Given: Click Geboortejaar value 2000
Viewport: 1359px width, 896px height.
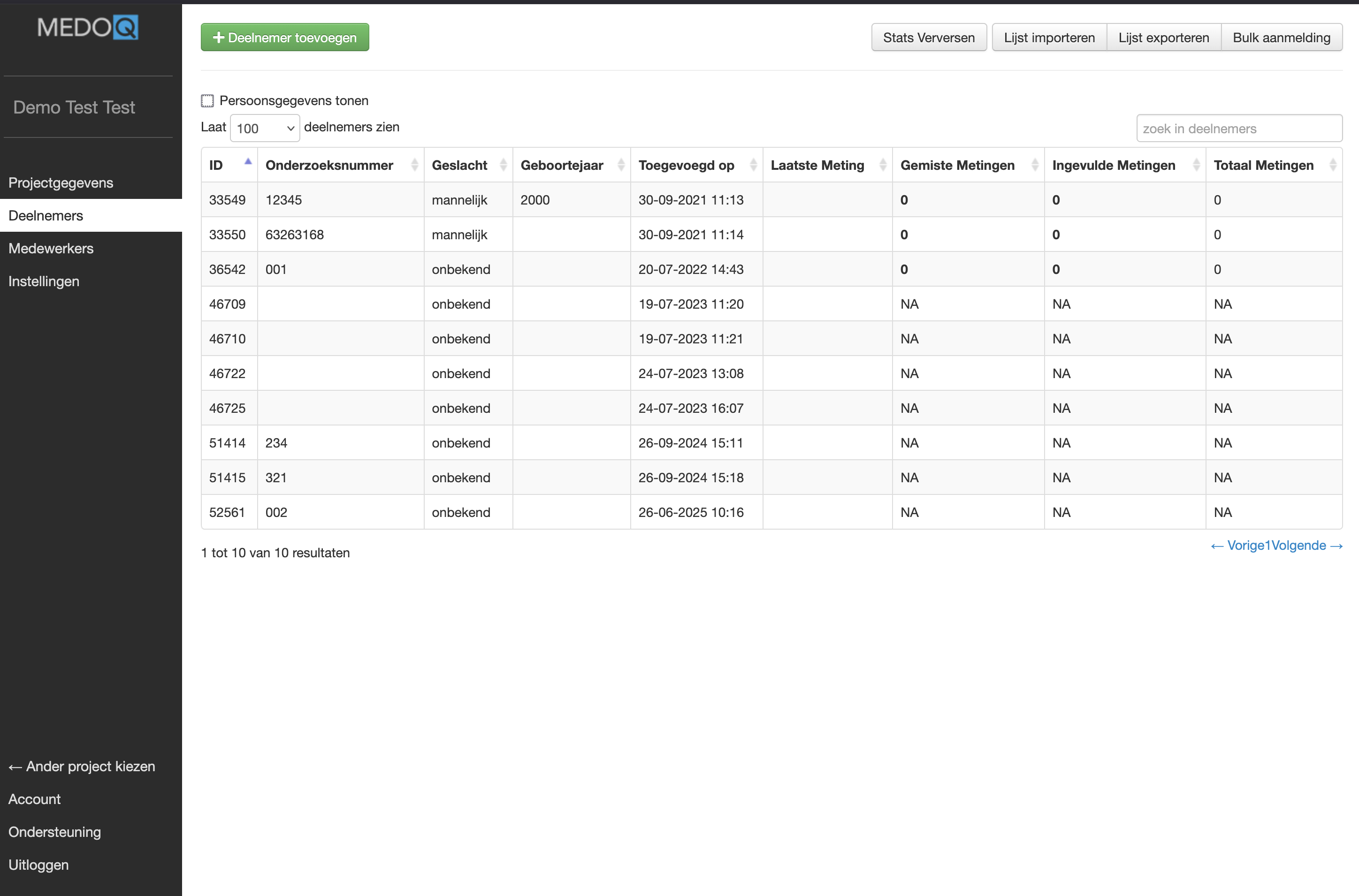Looking at the screenshot, I should click(535, 200).
